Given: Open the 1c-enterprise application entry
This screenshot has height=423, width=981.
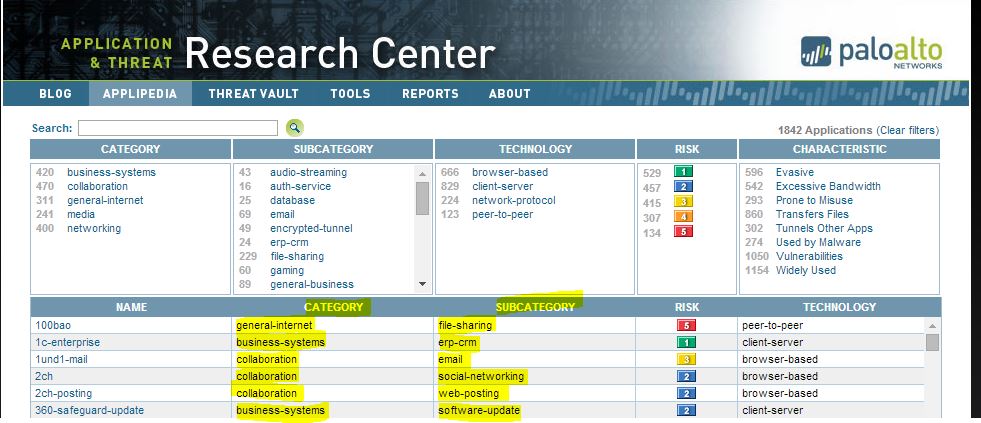Looking at the screenshot, I should coord(68,342).
